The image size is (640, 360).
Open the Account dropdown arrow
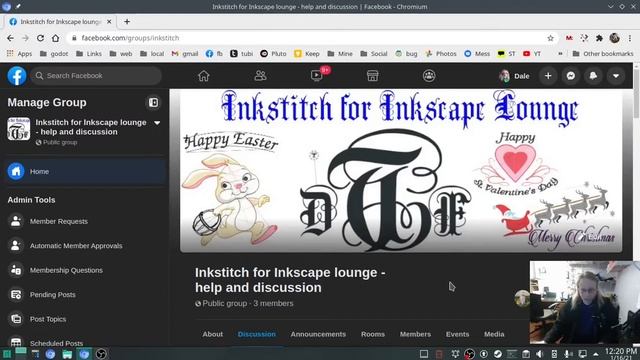(616, 76)
